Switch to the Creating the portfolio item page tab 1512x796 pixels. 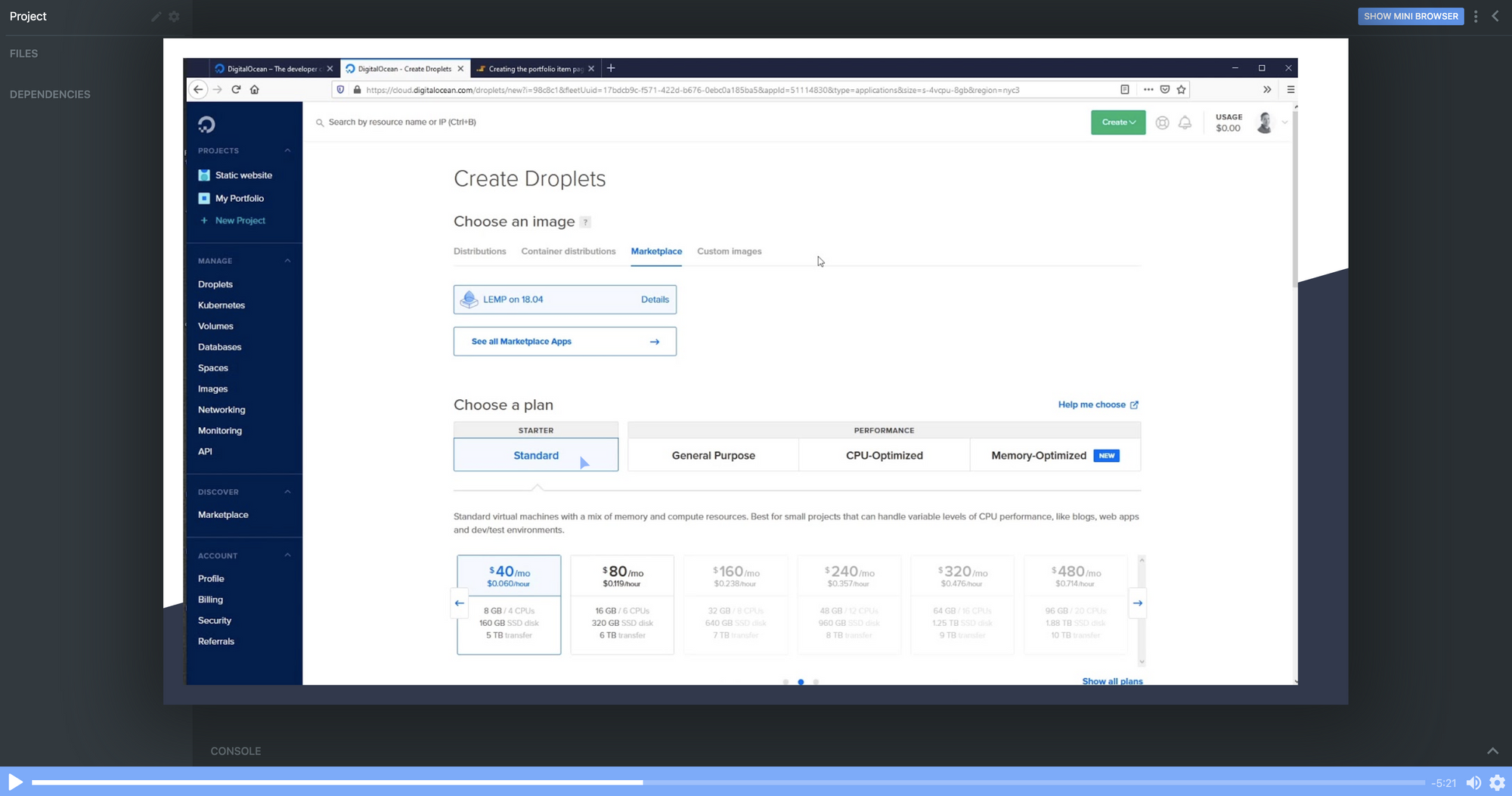tap(535, 69)
